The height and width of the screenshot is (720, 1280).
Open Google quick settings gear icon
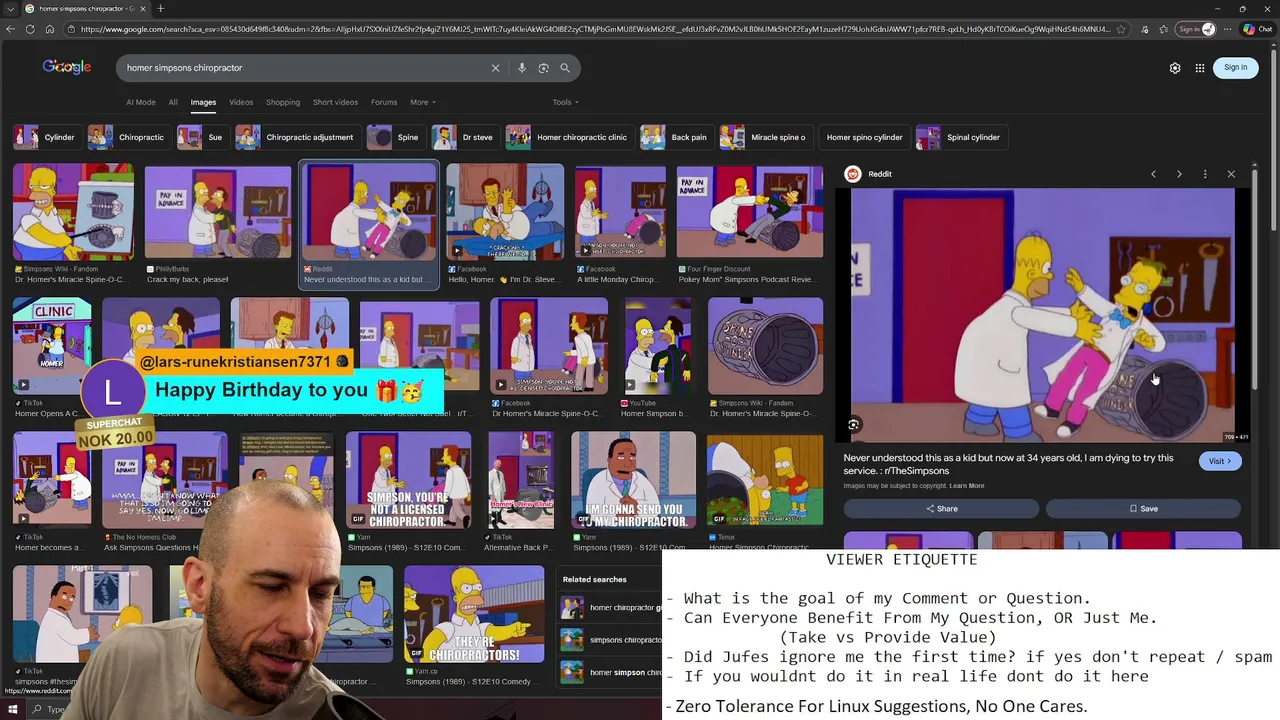(1175, 68)
